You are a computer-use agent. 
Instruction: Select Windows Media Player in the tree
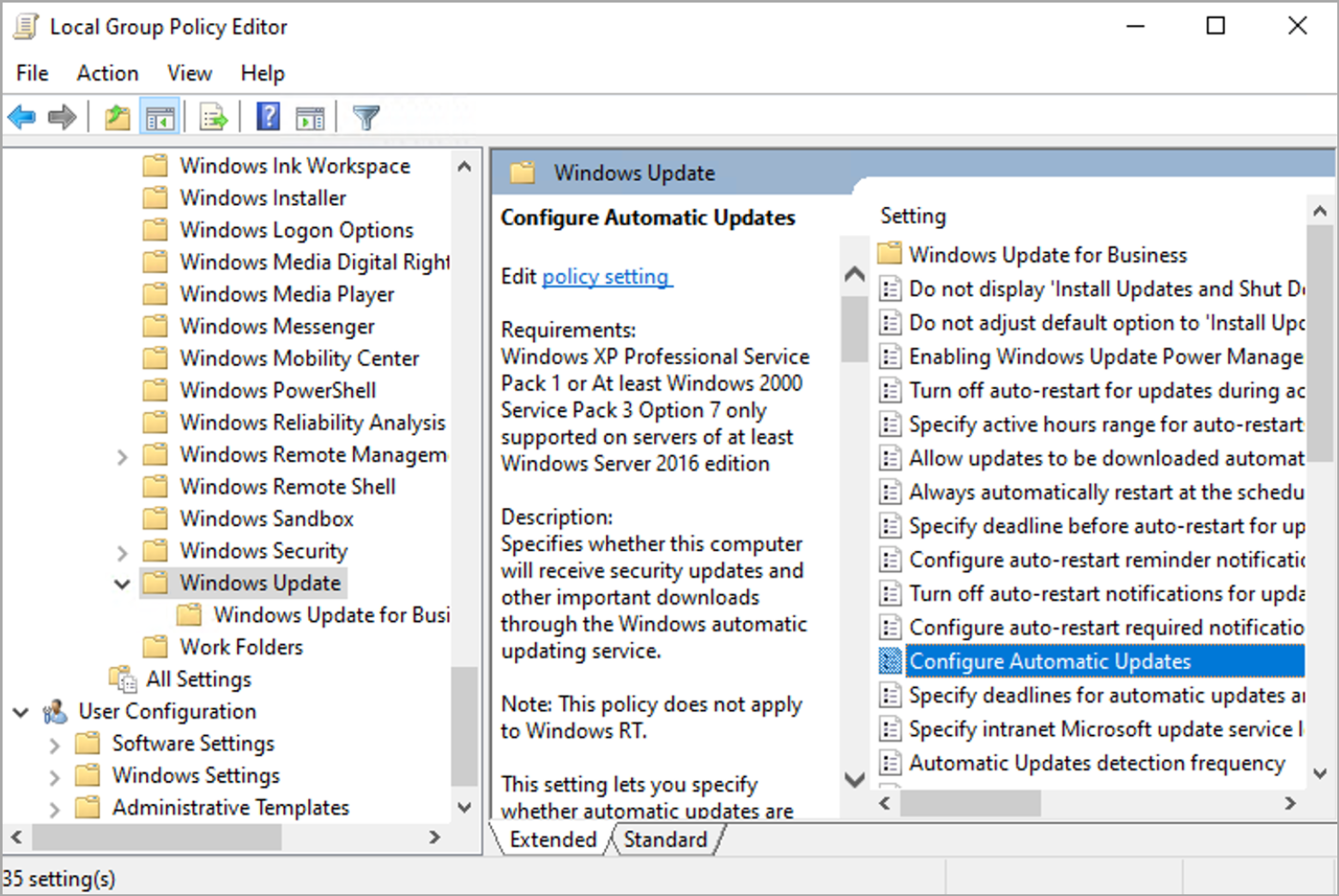(x=287, y=294)
